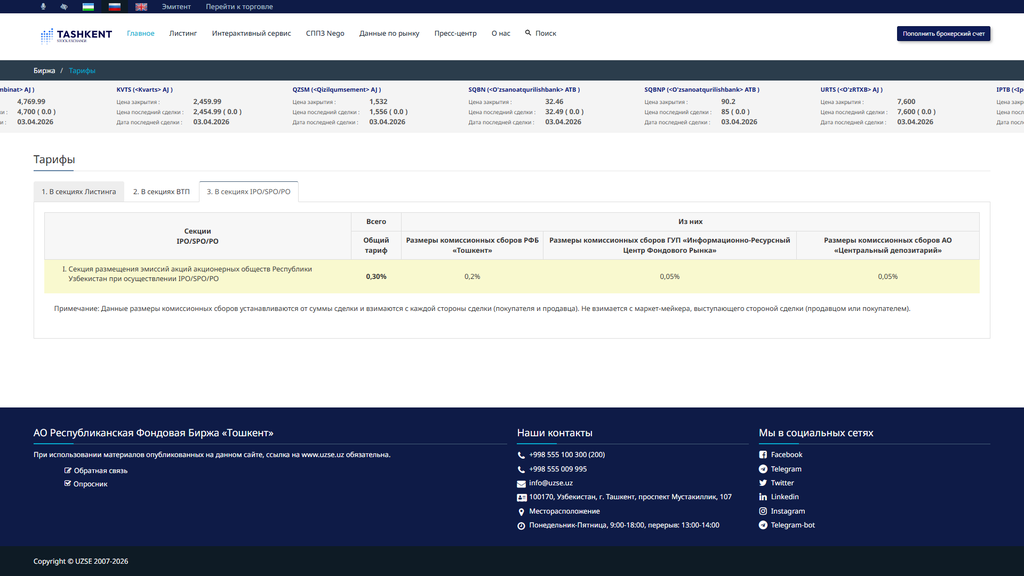Open the KVTS ticker entry

tap(145, 89)
